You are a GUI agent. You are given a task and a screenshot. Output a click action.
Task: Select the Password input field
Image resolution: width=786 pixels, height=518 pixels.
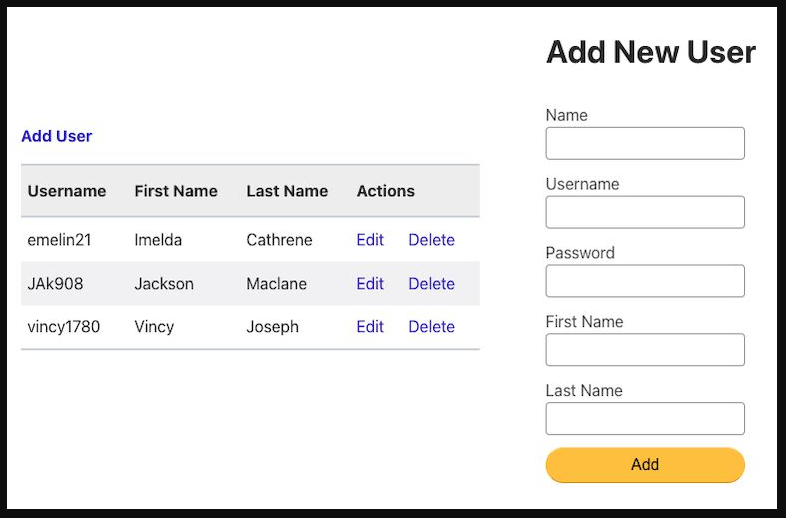(645, 281)
